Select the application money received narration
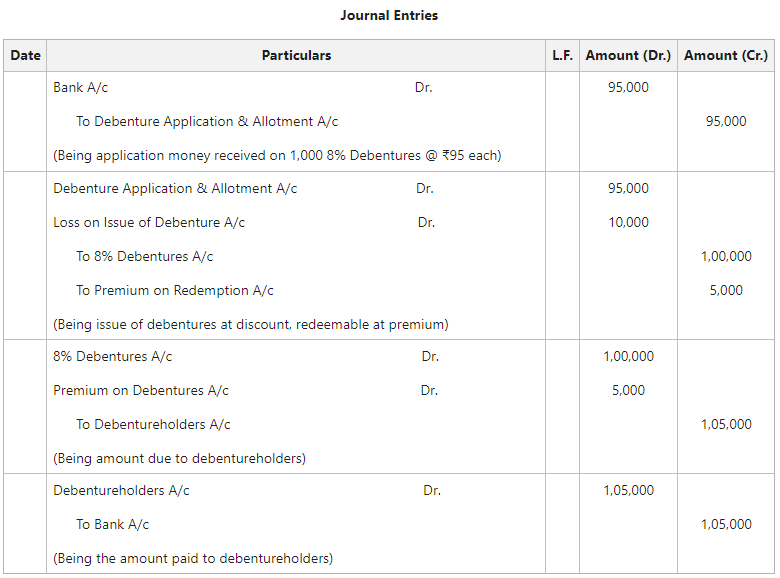Image resolution: width=780 pixels, height=578 pixels. coord(277,156)
